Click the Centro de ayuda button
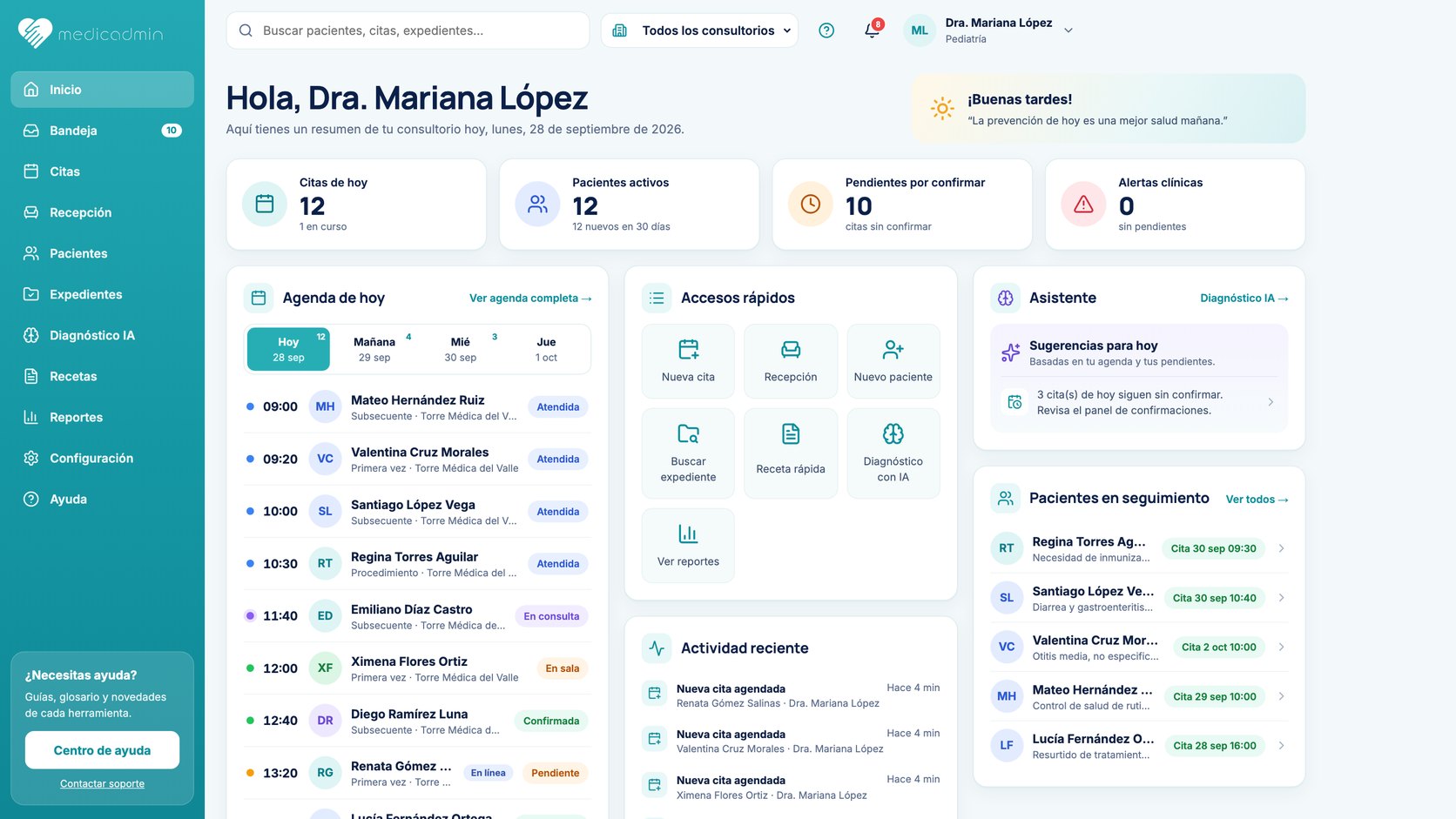The image size is (1456, 819). coord(102,750)
